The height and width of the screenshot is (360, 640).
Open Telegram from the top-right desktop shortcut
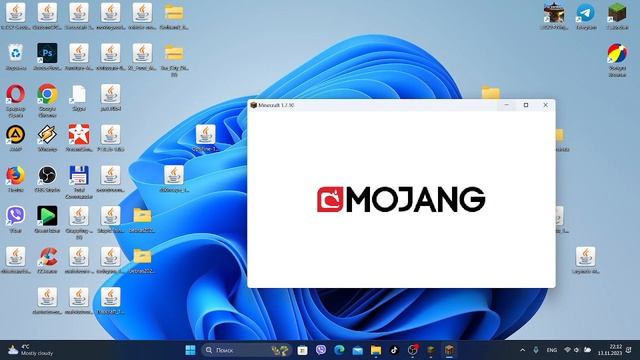pyautogui.click(x=586, y=13)
